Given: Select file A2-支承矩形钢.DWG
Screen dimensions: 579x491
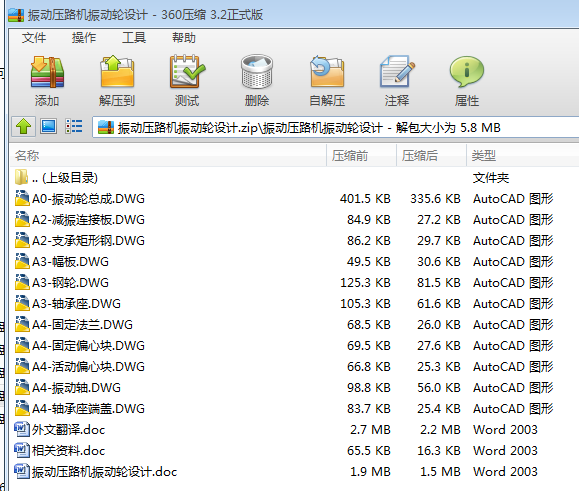Looking at the screenshot, I should click(x=88, y=241).
